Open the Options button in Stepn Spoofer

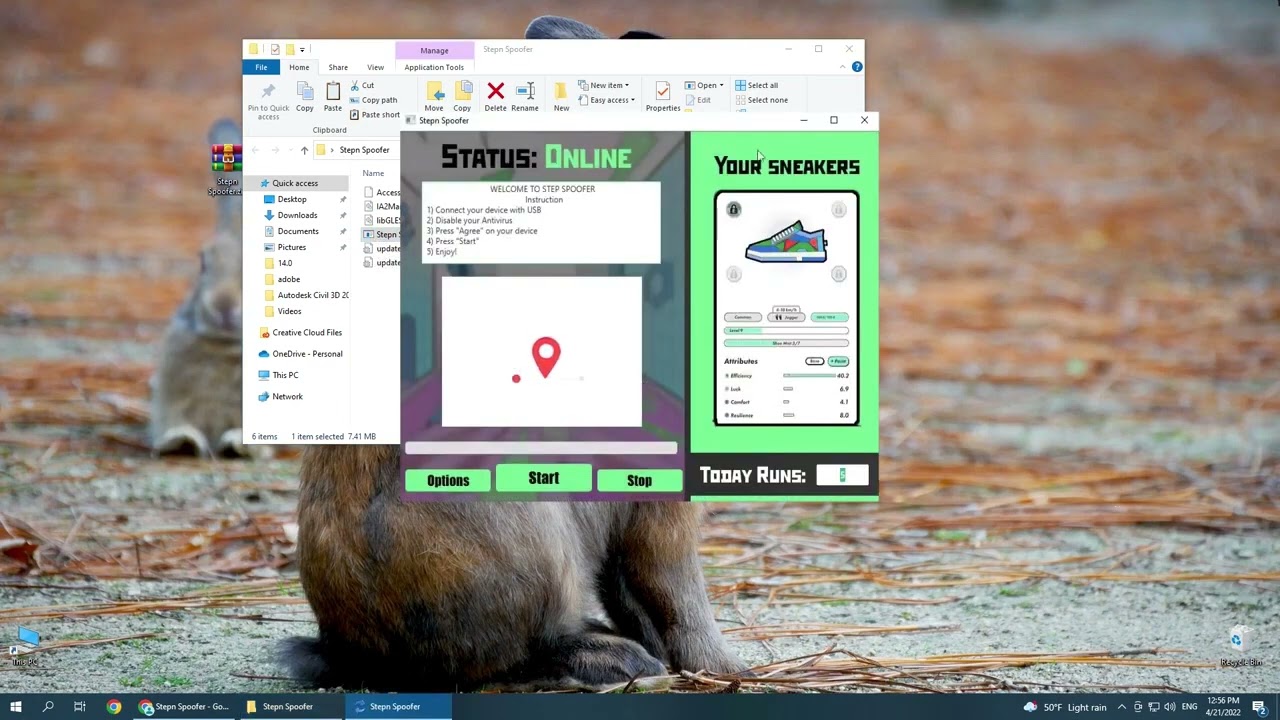448,480
